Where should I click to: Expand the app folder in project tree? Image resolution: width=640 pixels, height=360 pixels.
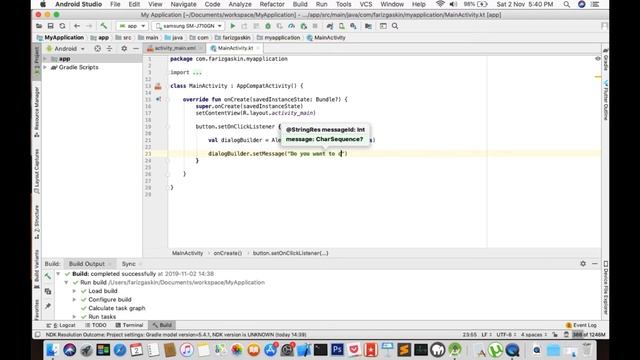click(x=46, y=59)
